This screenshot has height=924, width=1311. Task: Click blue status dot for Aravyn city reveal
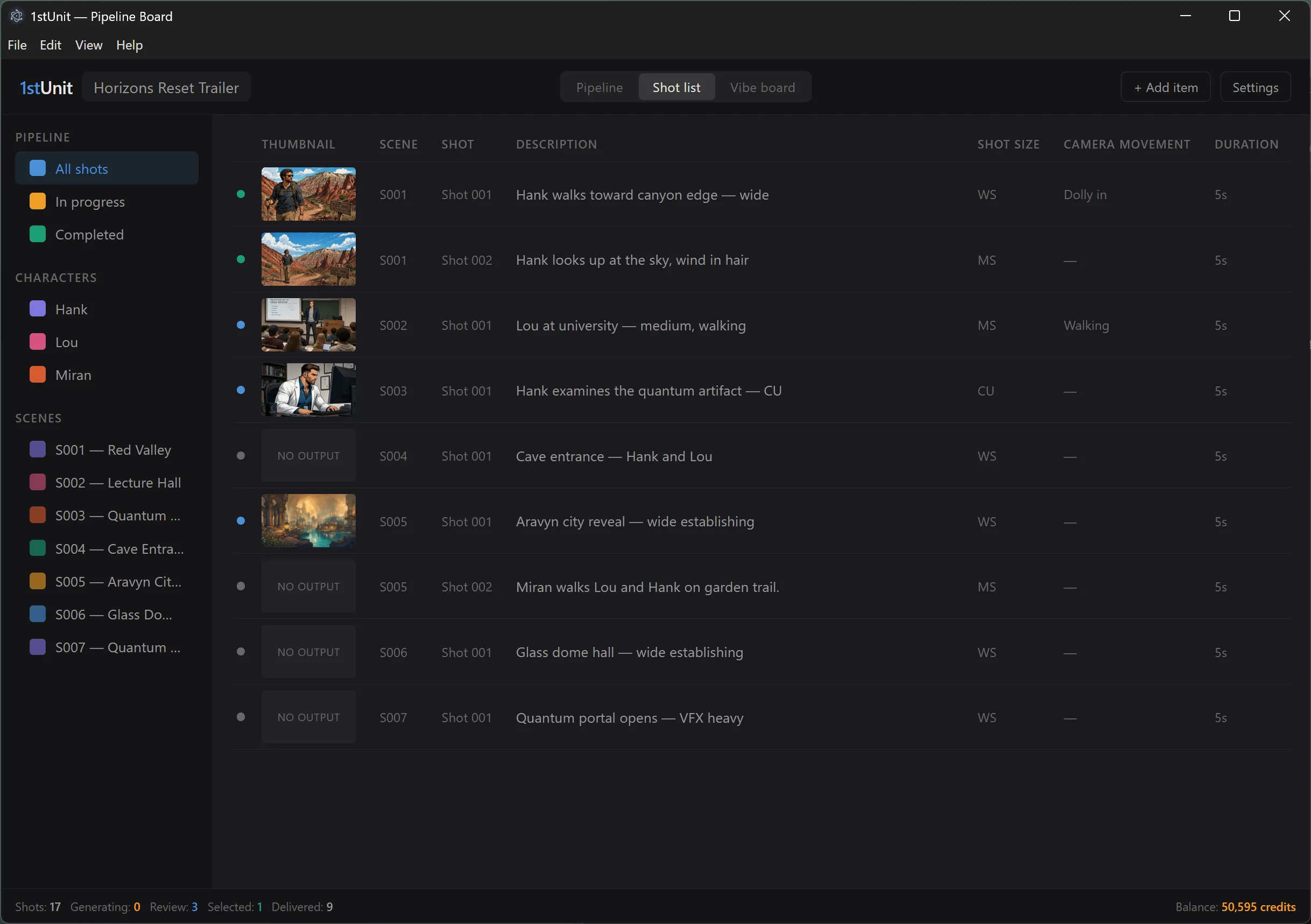(x=241, y=521)
